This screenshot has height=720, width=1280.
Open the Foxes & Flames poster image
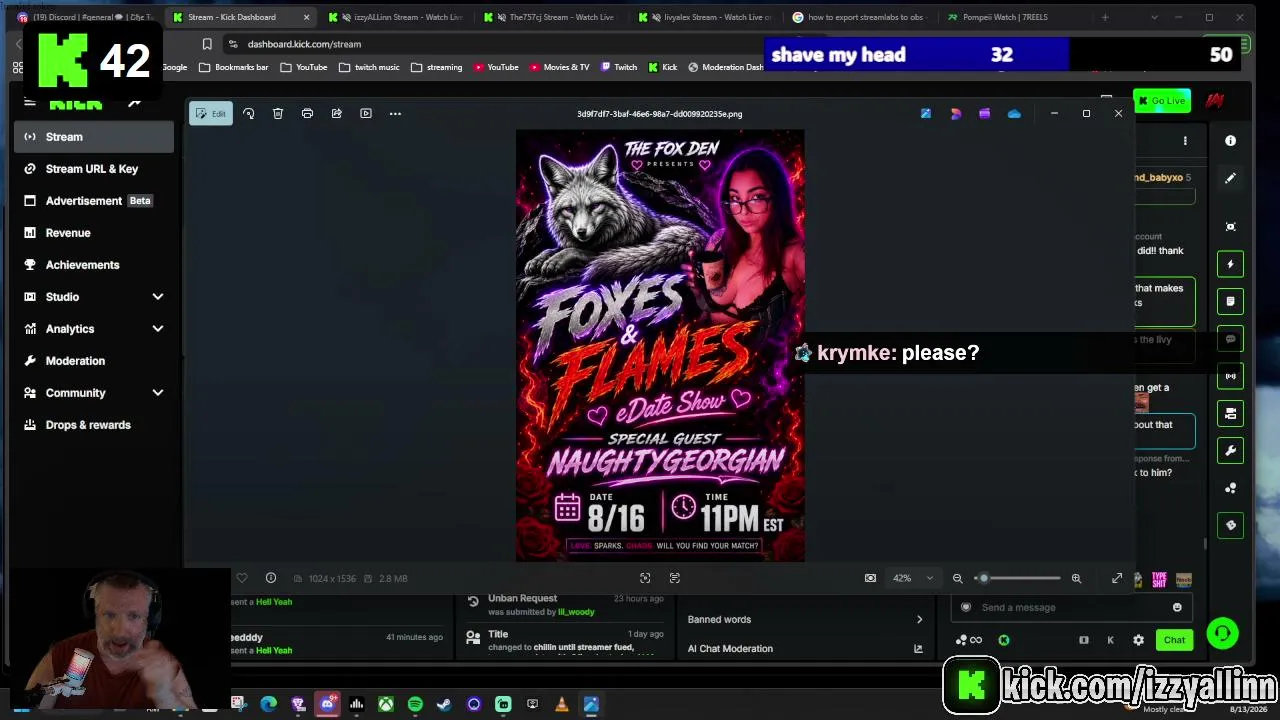point(660,346)
